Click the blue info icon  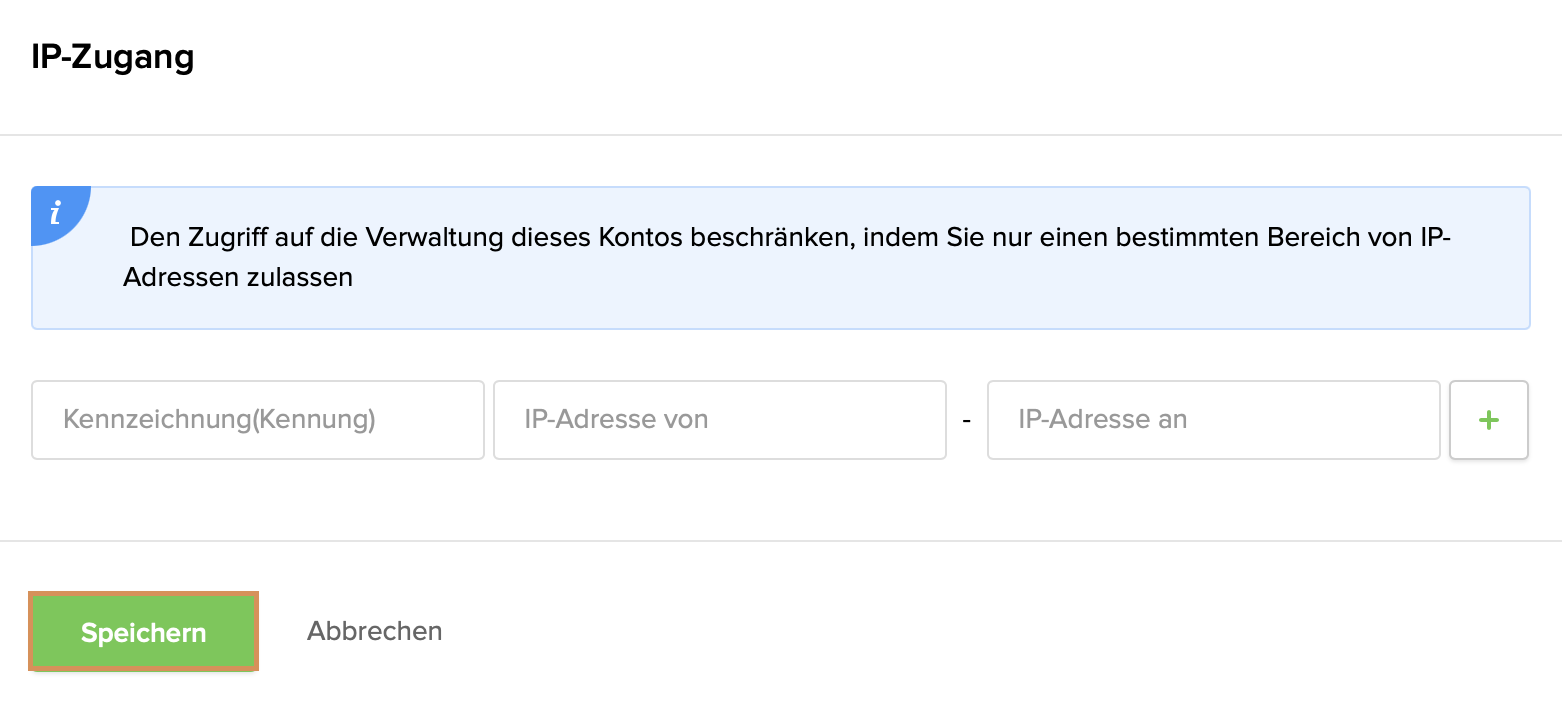click(57, 211)
